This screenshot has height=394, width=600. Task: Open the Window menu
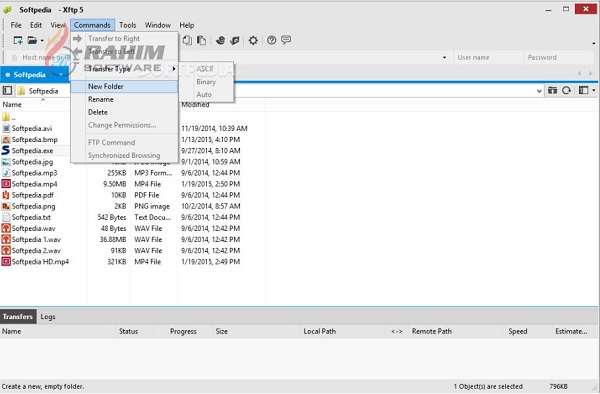157,25
